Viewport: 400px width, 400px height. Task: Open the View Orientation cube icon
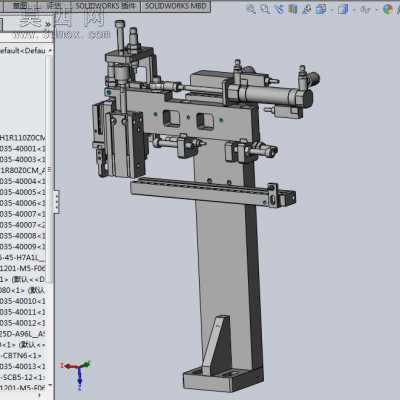(321, 9)
